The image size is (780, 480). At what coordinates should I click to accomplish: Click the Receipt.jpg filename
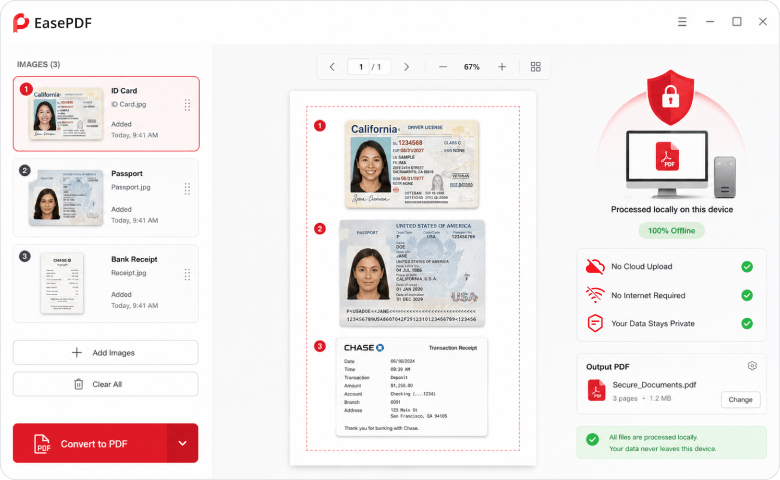128,273
